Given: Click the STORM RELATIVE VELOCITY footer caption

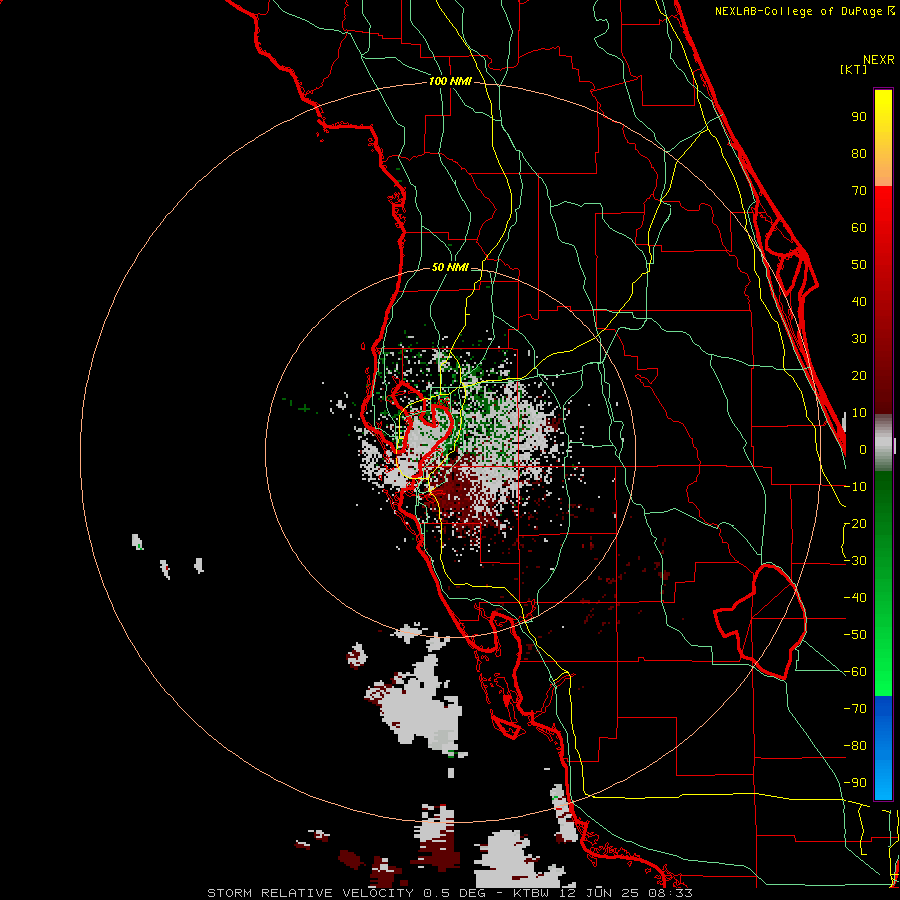Looking at the screenshot, I should click(x=450, y=893).
